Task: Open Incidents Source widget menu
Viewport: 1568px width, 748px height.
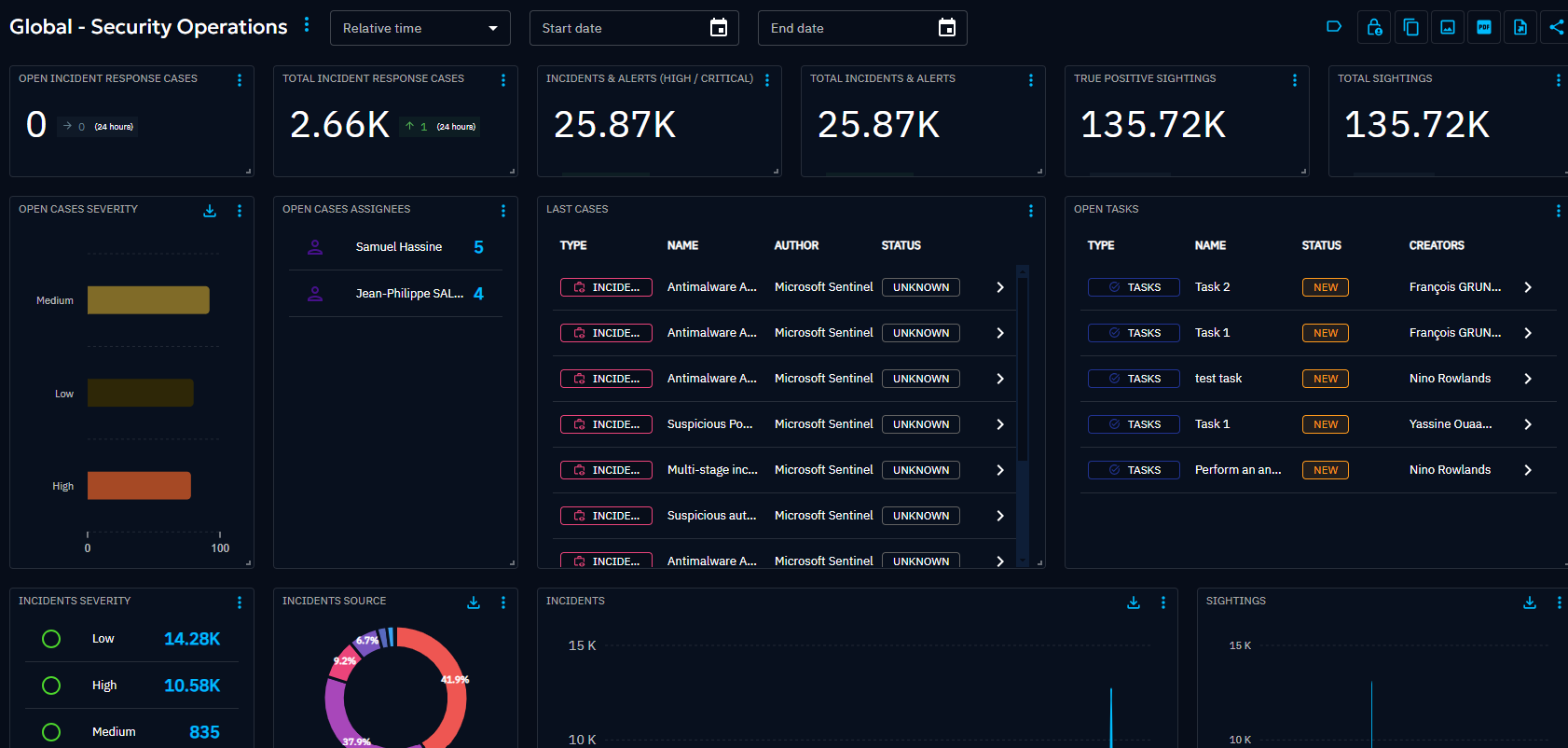Action: [x=503, y=603]
